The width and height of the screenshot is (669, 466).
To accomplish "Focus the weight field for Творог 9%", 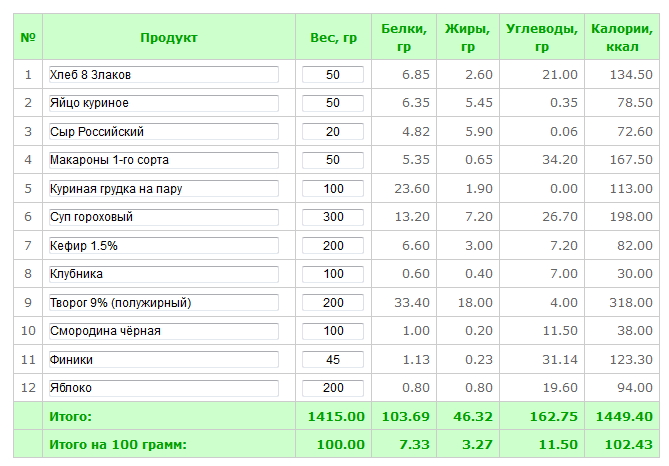I will [333, 303].
